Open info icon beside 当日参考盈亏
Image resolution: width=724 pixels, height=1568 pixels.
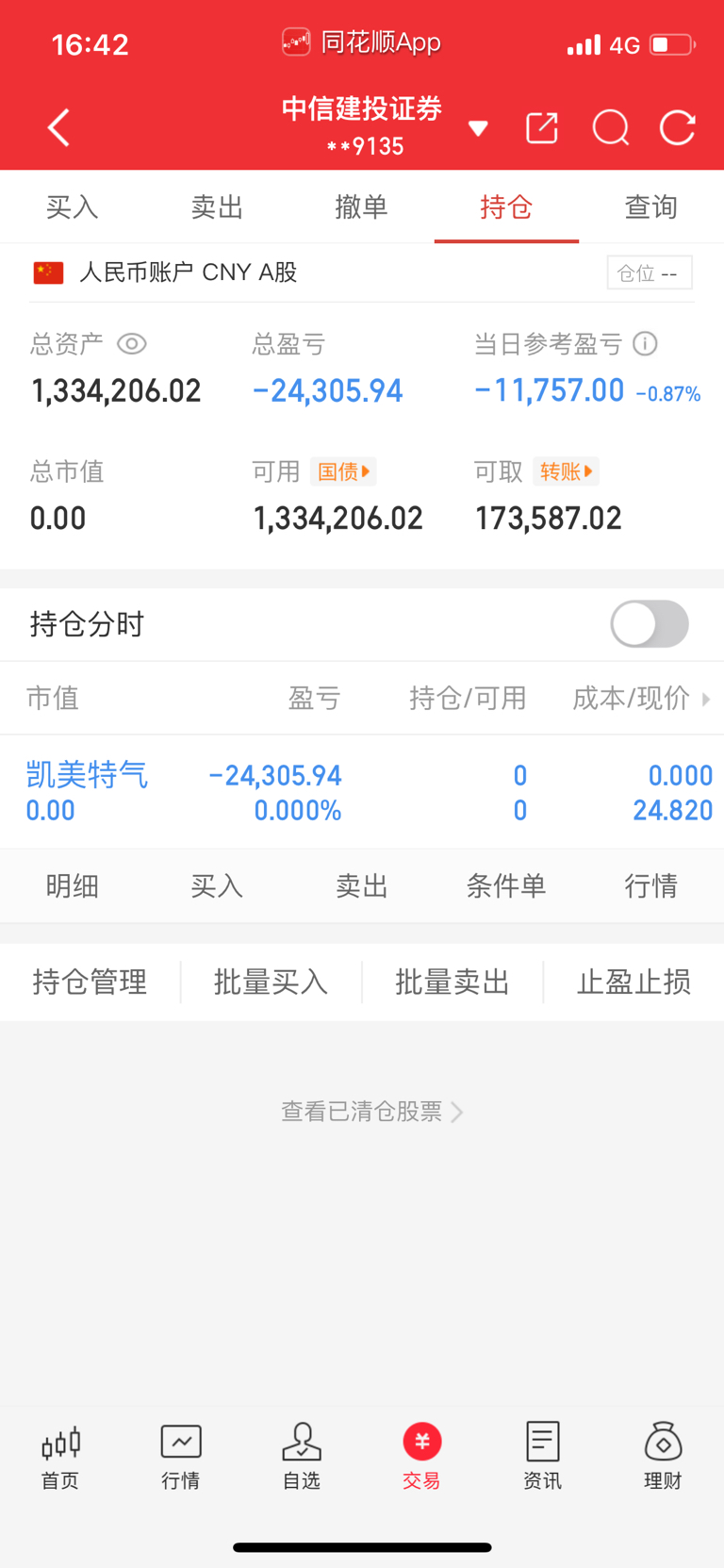point(645,344)
